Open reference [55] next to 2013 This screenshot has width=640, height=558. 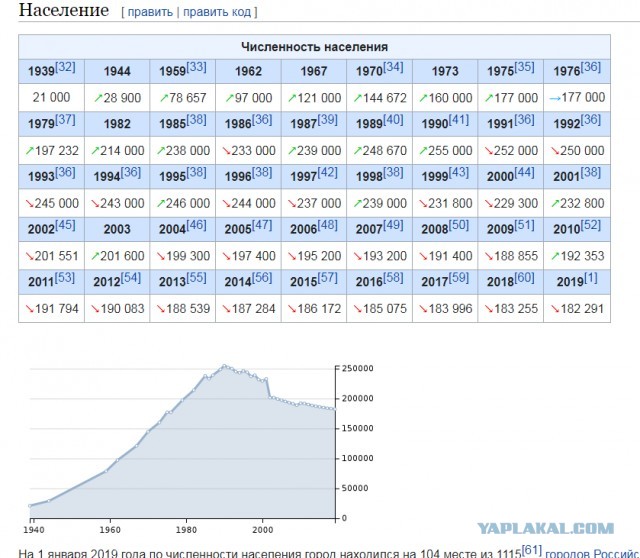coord(196,278)
